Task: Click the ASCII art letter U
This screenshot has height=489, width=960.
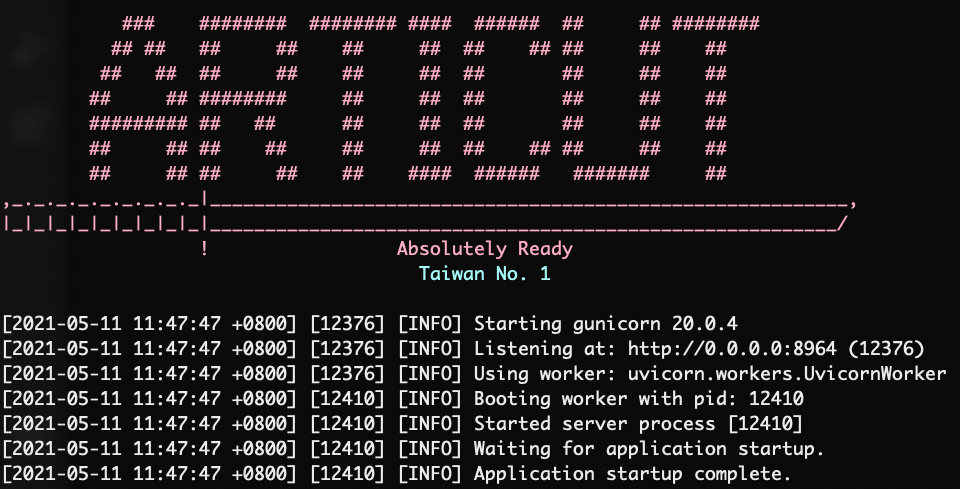Action: [611, 98]
